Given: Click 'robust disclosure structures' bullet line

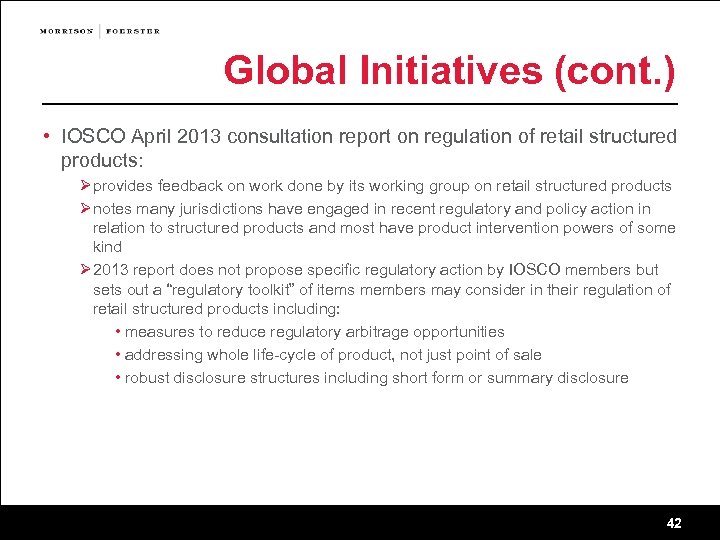Looking at the screenshot, I should (x=377, y=378).
